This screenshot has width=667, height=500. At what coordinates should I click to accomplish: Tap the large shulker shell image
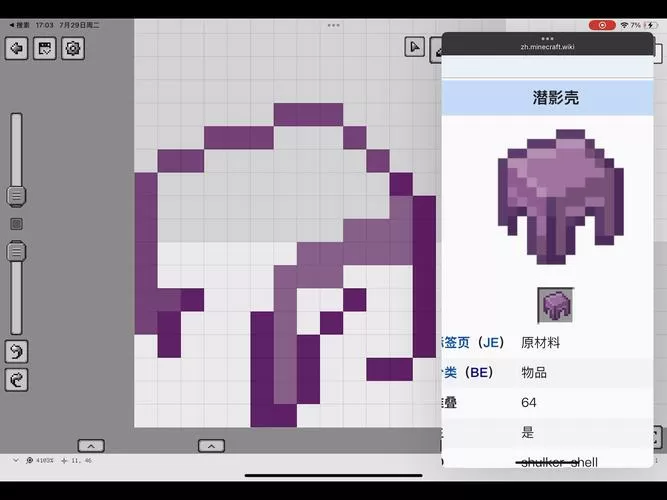pyautogui.click(x=561, y=197)
